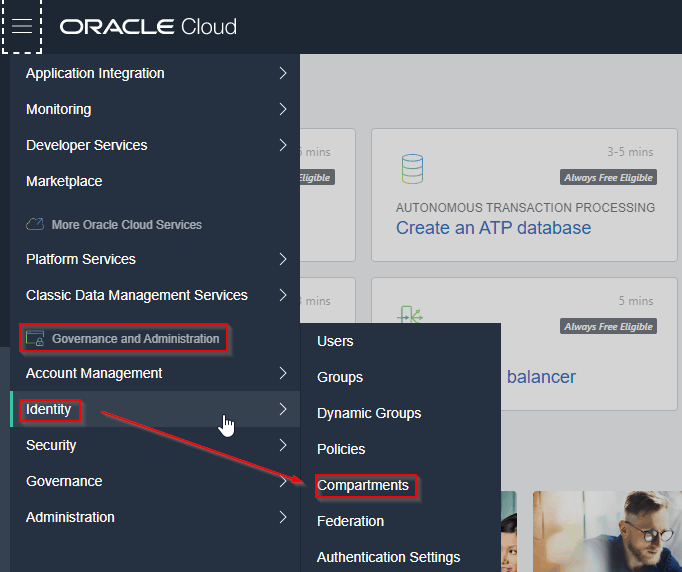Click the Governance and Administration section icon
Screen dimensions: 682x572
36,339
